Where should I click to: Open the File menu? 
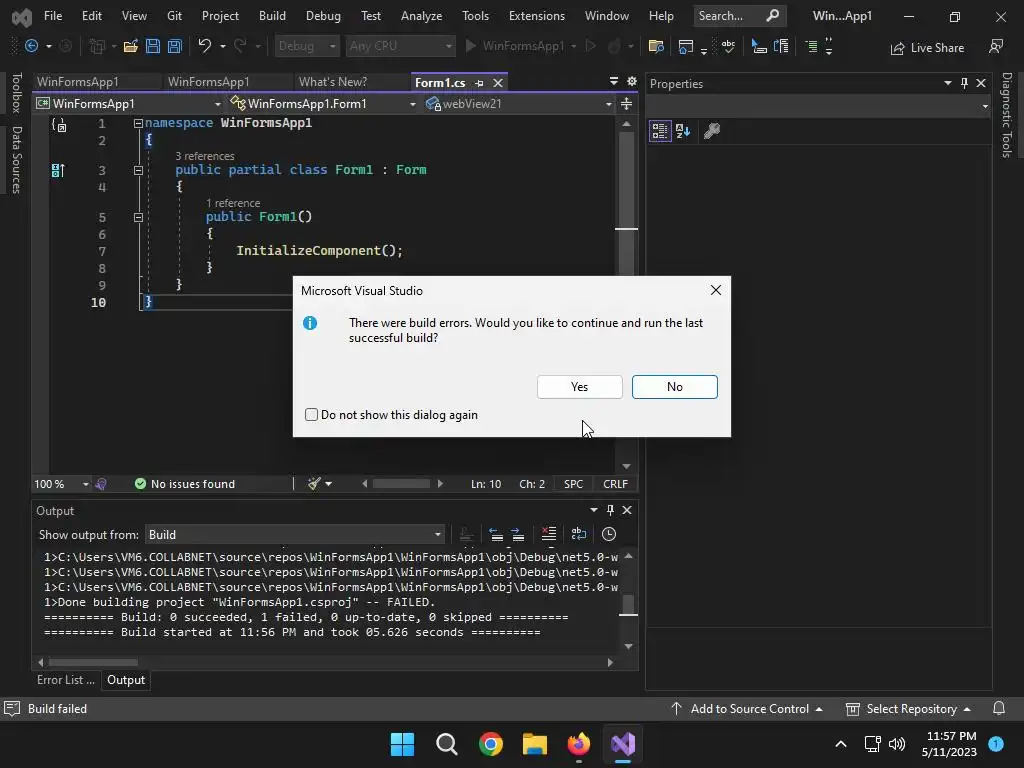(x=53, y=16)
